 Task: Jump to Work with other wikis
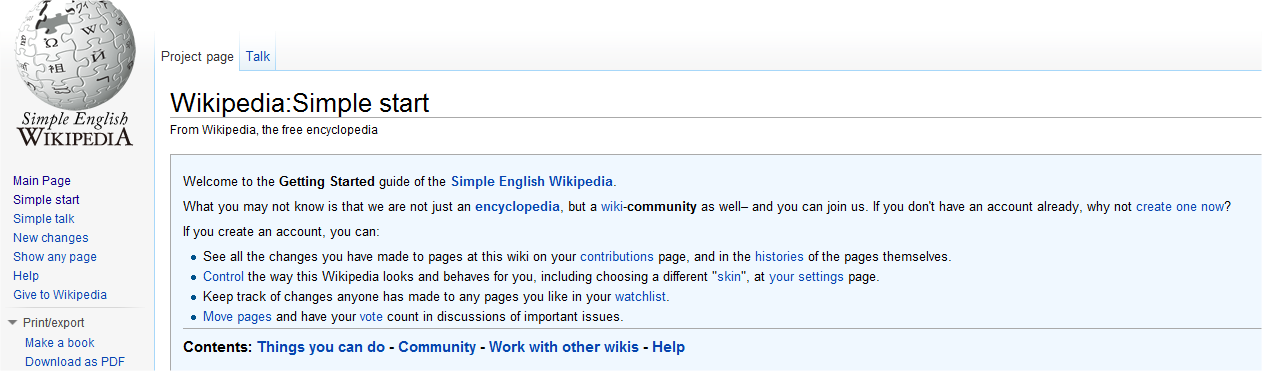[x=564, y=347]
